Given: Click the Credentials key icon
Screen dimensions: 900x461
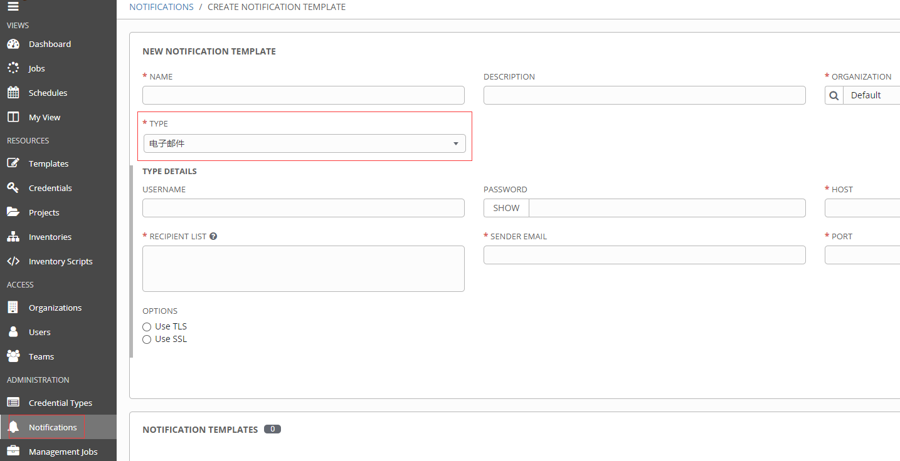Looking at the screenshot, I should [13, 188].
